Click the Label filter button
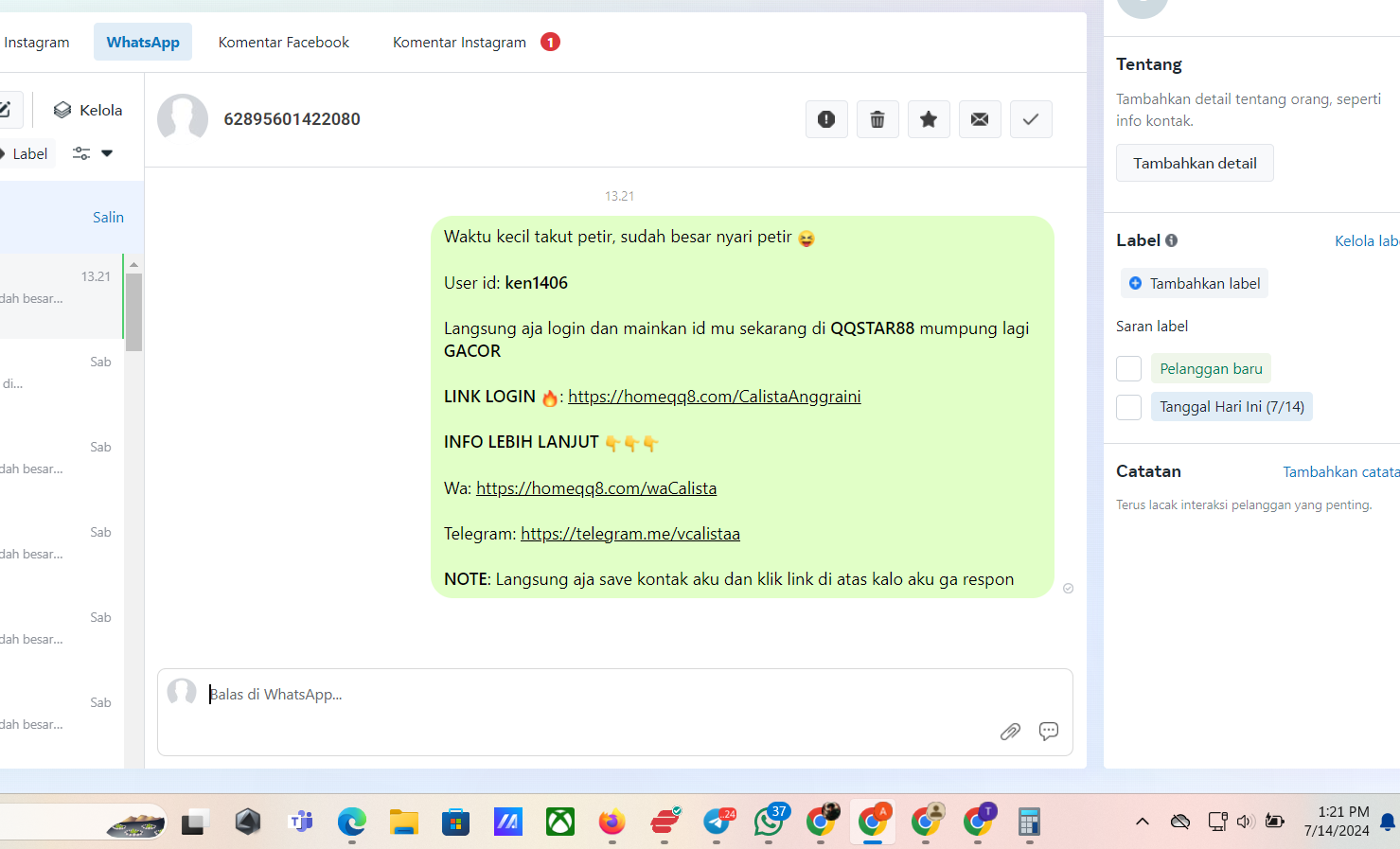This screenshot has height=849, width=1400. tap(26, 153)
